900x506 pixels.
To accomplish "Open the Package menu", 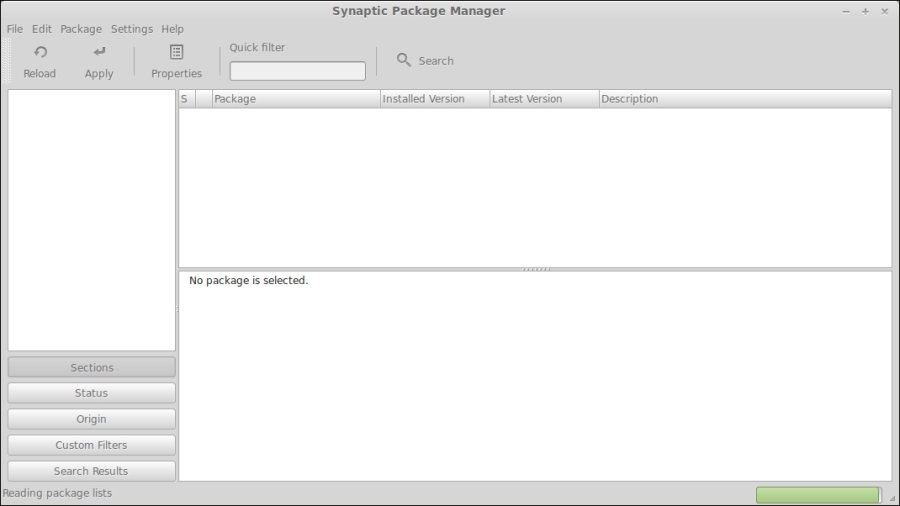I will (81, 29).
